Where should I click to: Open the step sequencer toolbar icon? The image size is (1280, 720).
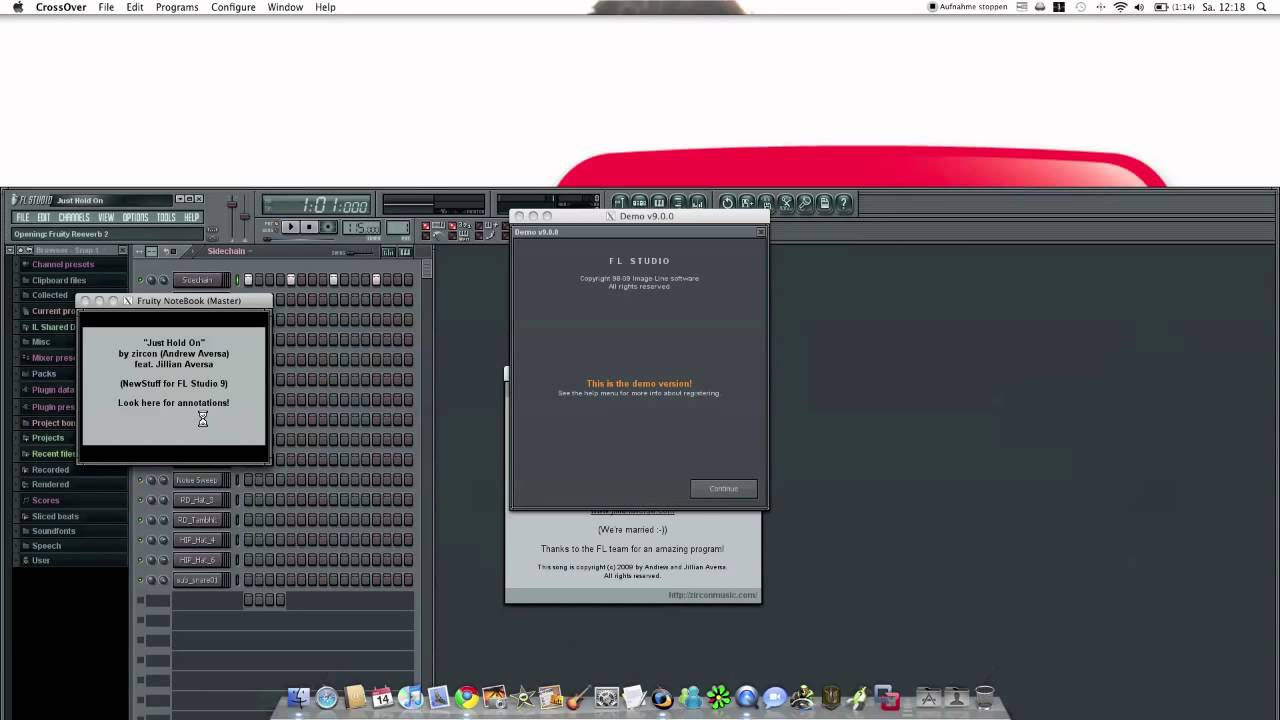639,203
